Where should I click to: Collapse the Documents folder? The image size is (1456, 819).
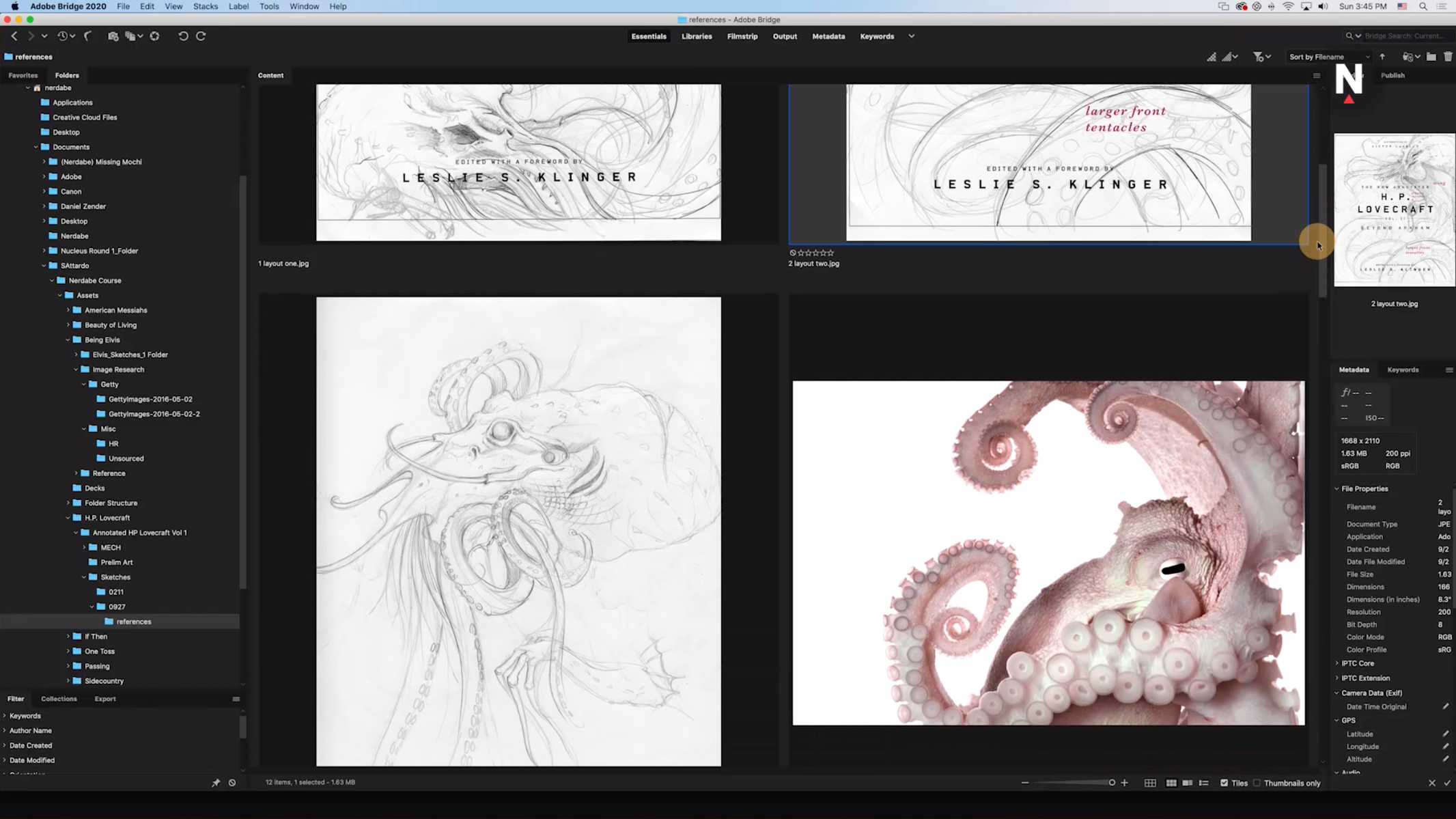(x=36, y=147)
